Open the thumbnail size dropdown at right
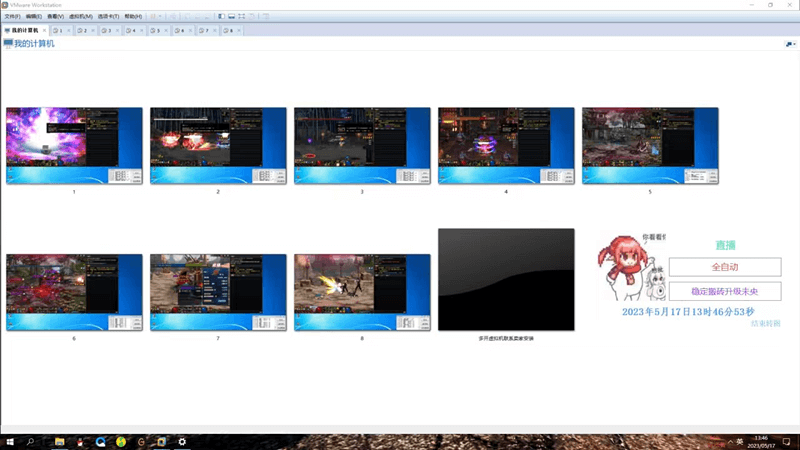This screenshot has height=450, width=800. coord(790,44)
